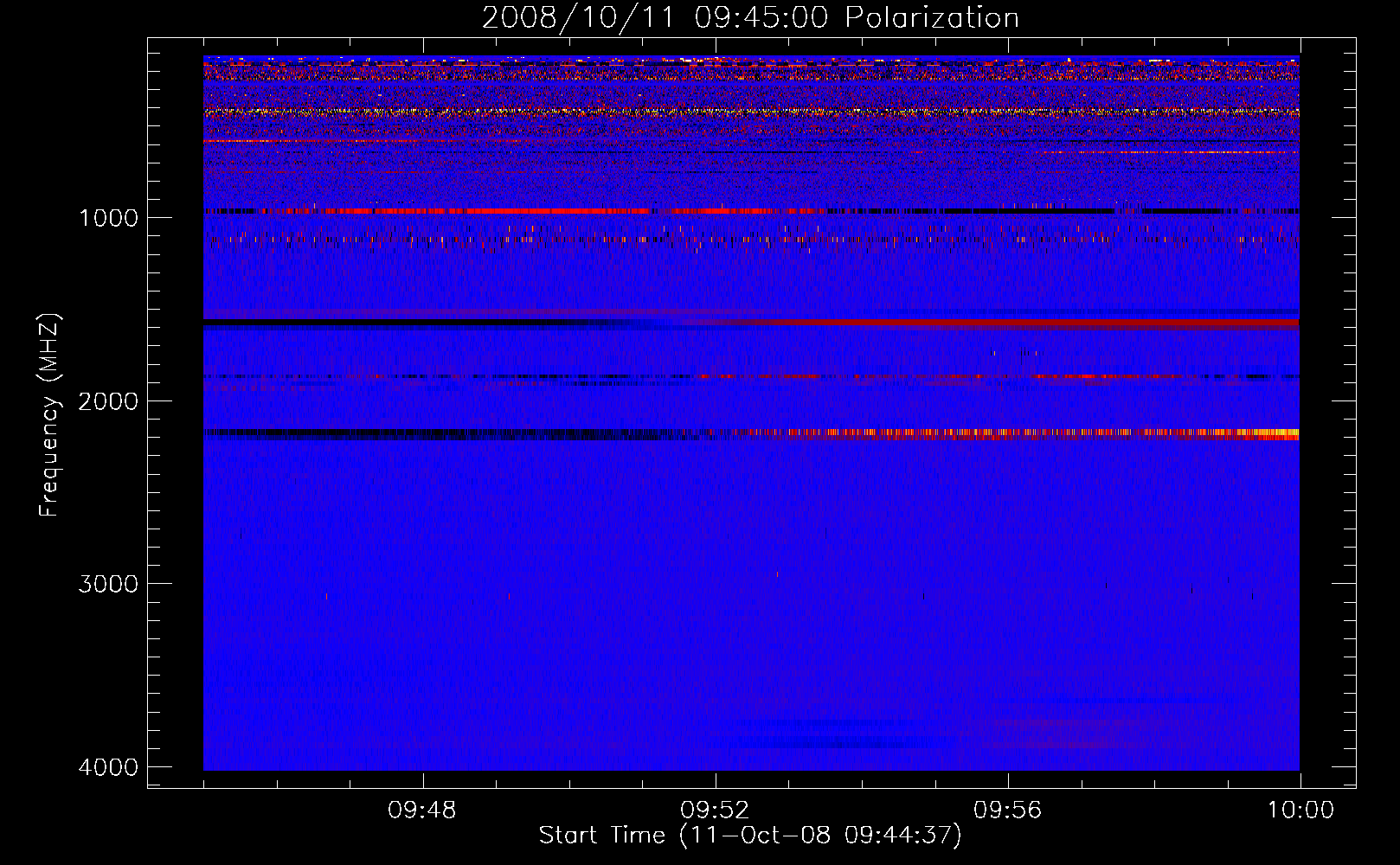Click the '09:52' time axis label
Viewport: 1400px width, 865px height.
pos(715,811)
